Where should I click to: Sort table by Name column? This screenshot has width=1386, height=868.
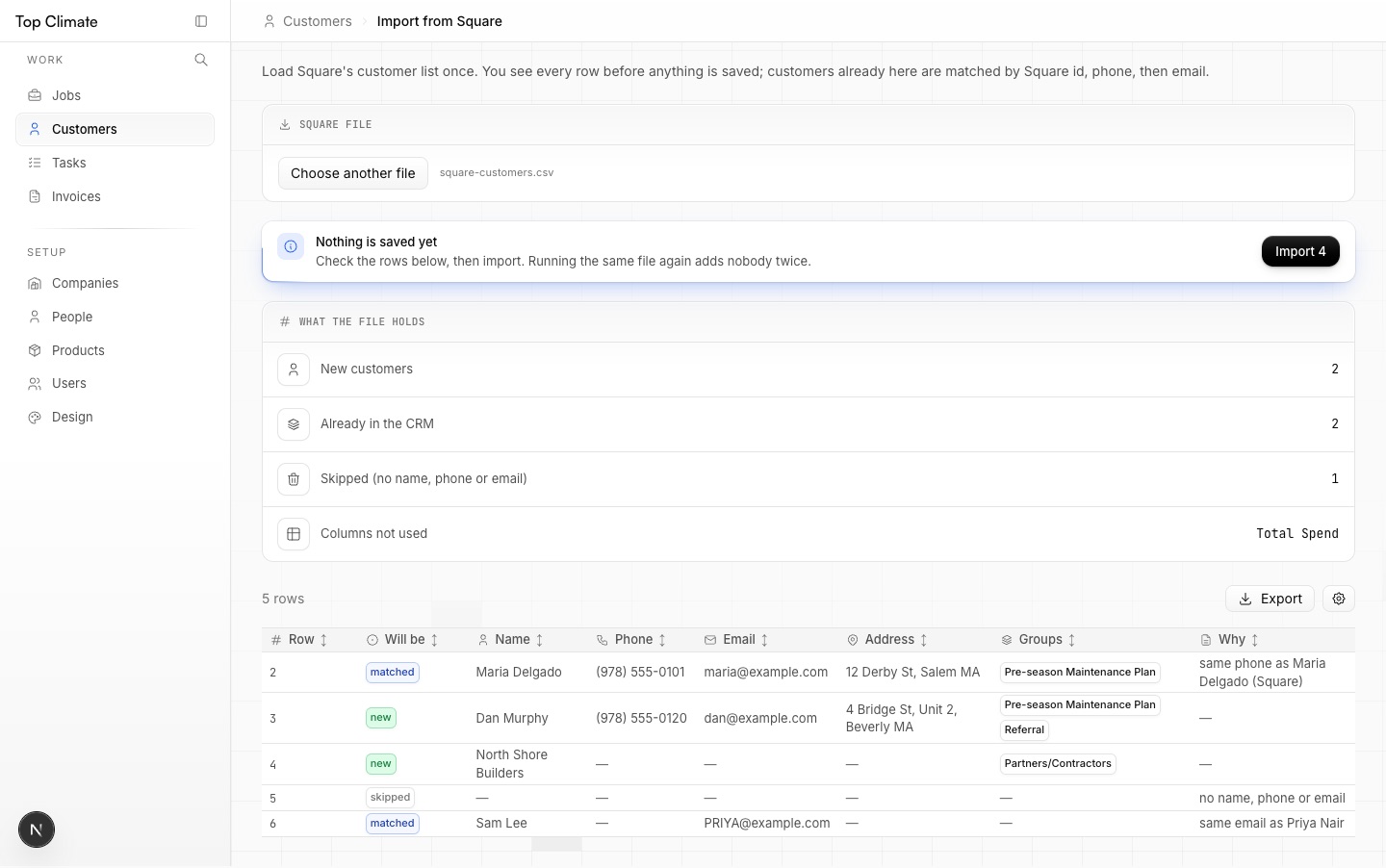pos(511,640)
